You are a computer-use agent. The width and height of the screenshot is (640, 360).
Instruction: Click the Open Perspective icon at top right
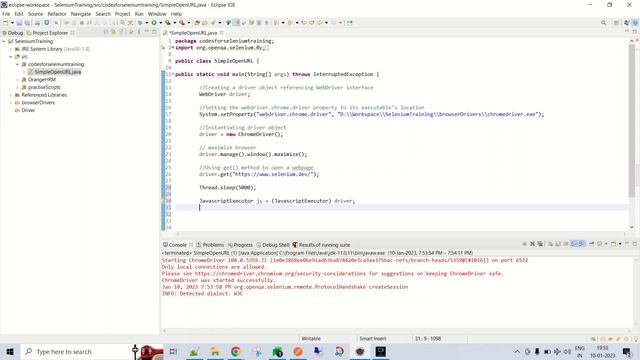[616, 23]
